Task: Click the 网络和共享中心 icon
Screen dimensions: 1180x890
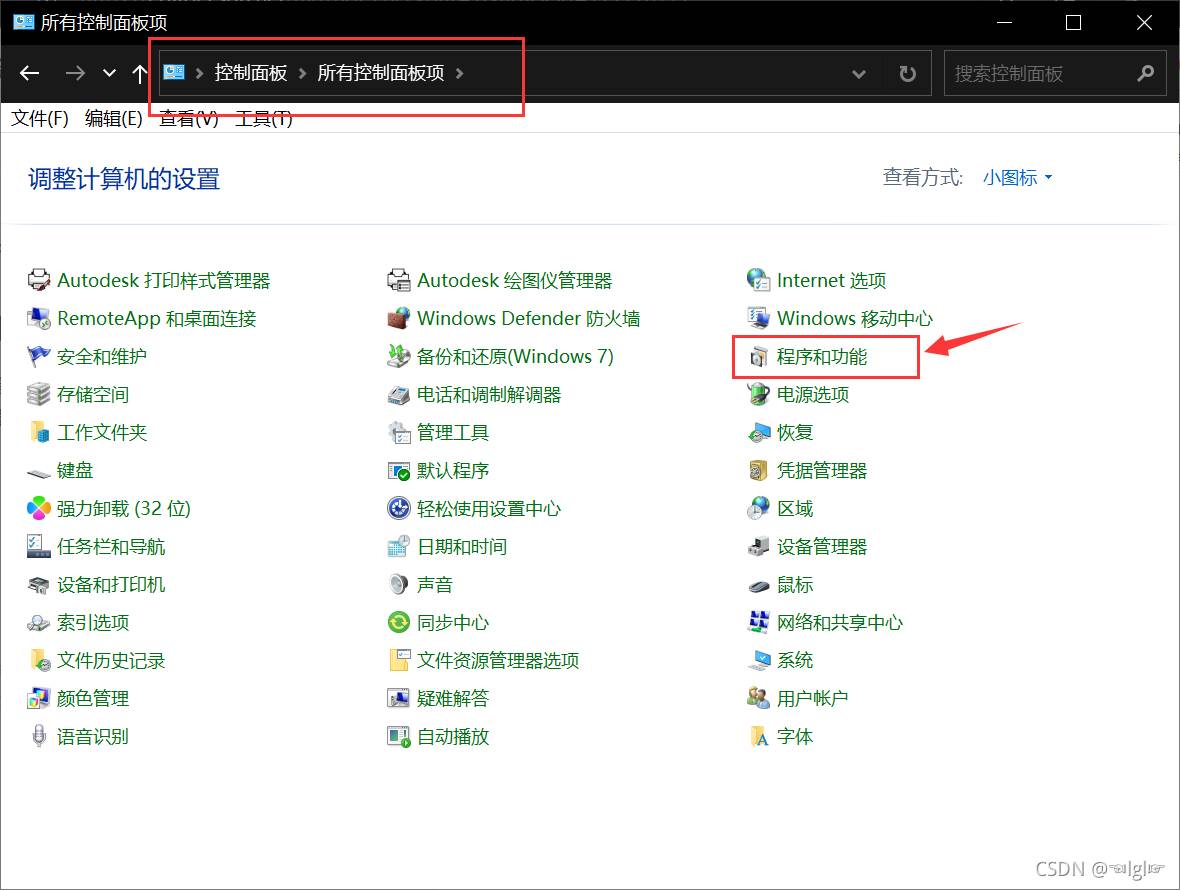Action: coord(759,623)
